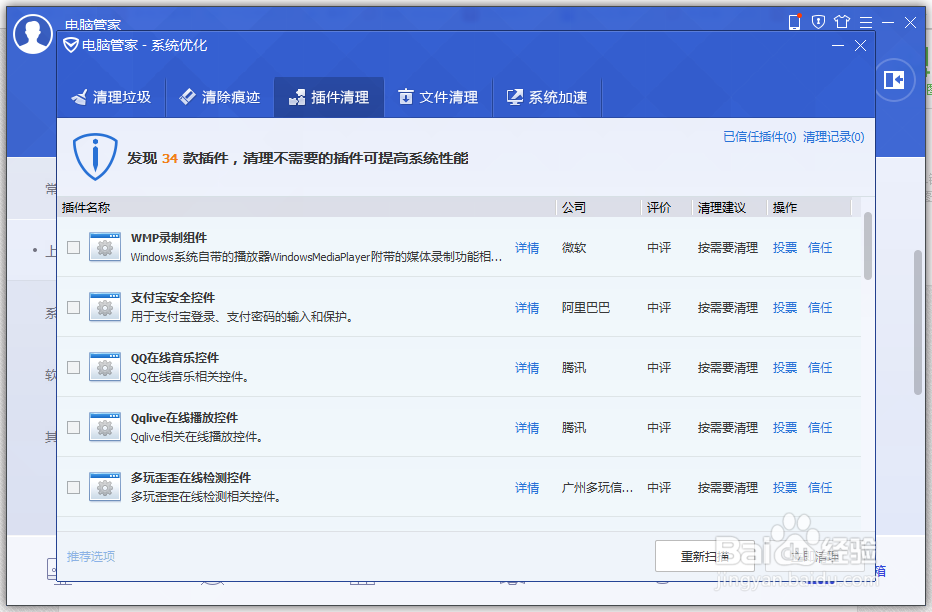Image resolution: width=932 pixels, height=612 pixels.
Task: View 详情 of QQ在线音乐控件
Action: click(x=527, y=368)
